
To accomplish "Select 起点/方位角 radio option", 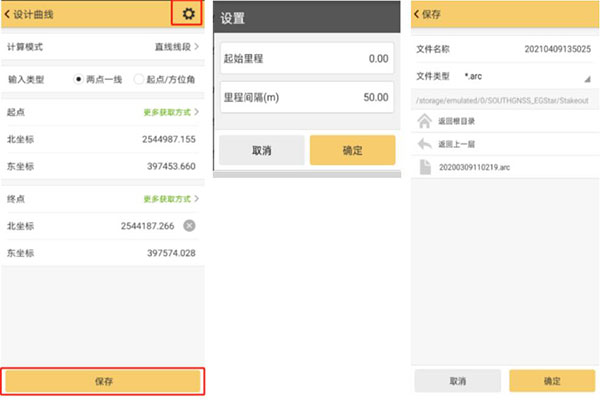I will tap(139, 78).
